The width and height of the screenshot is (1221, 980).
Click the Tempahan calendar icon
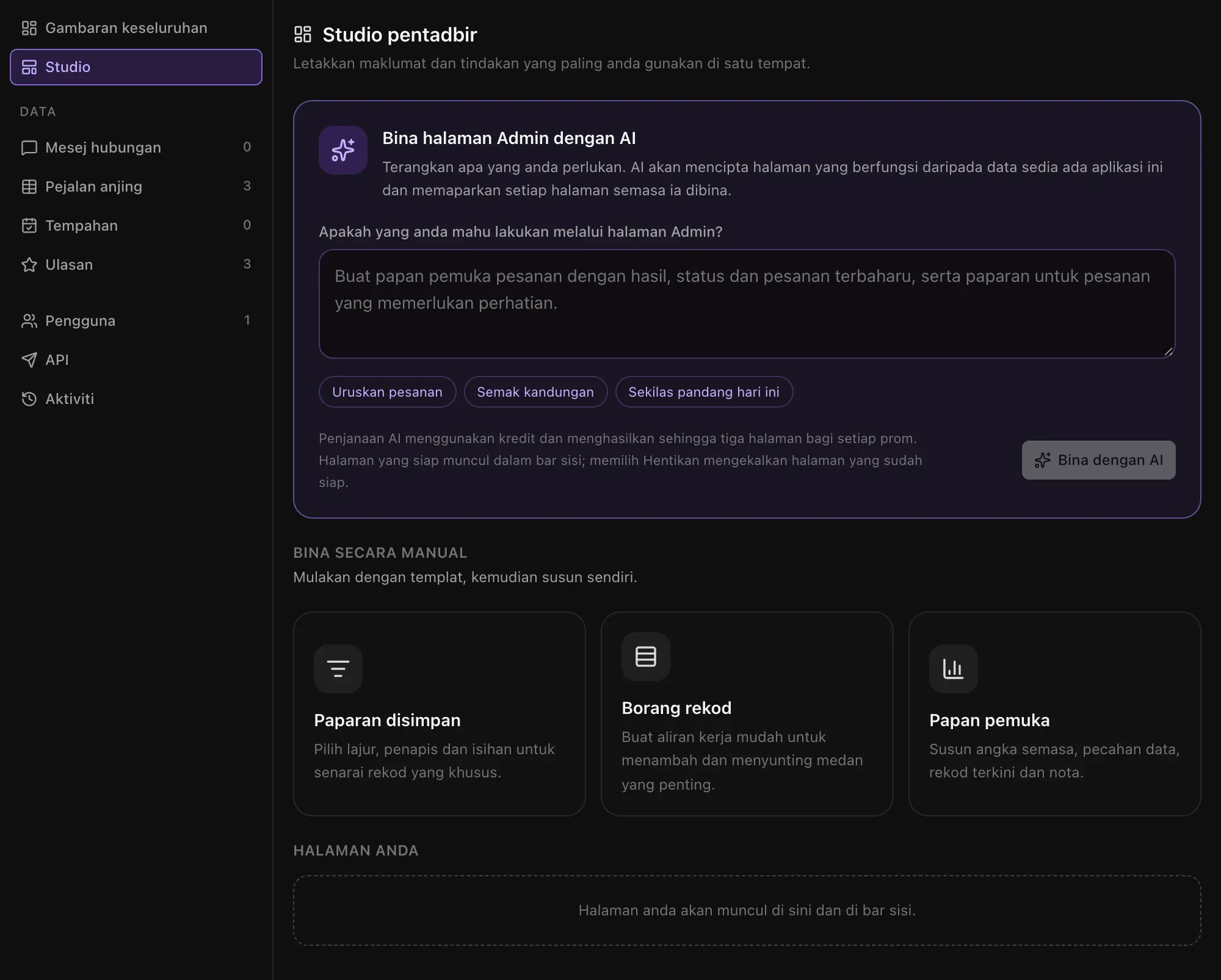coord(29,226)
